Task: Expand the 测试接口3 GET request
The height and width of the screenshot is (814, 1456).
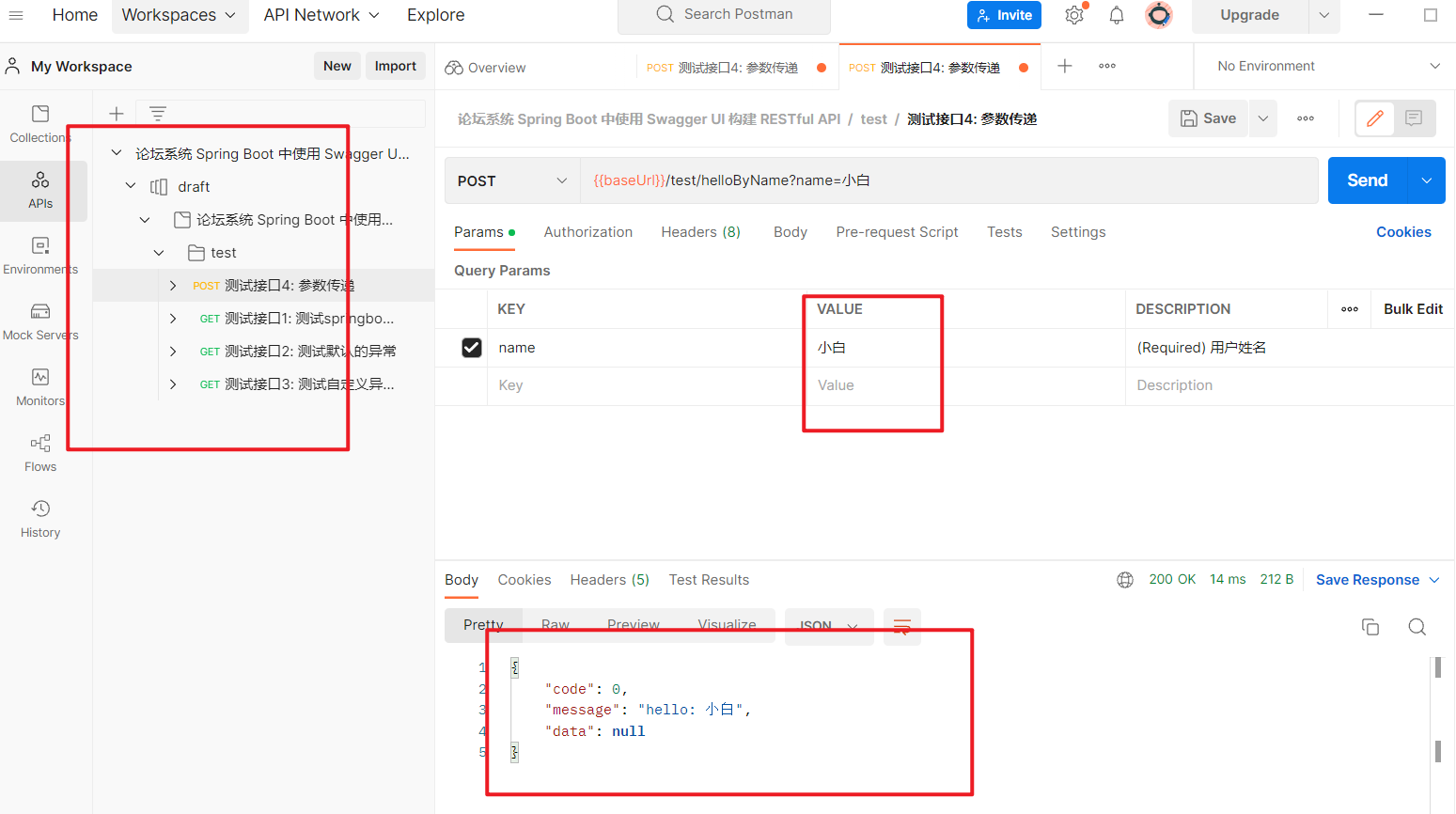Action: point(173,384)
